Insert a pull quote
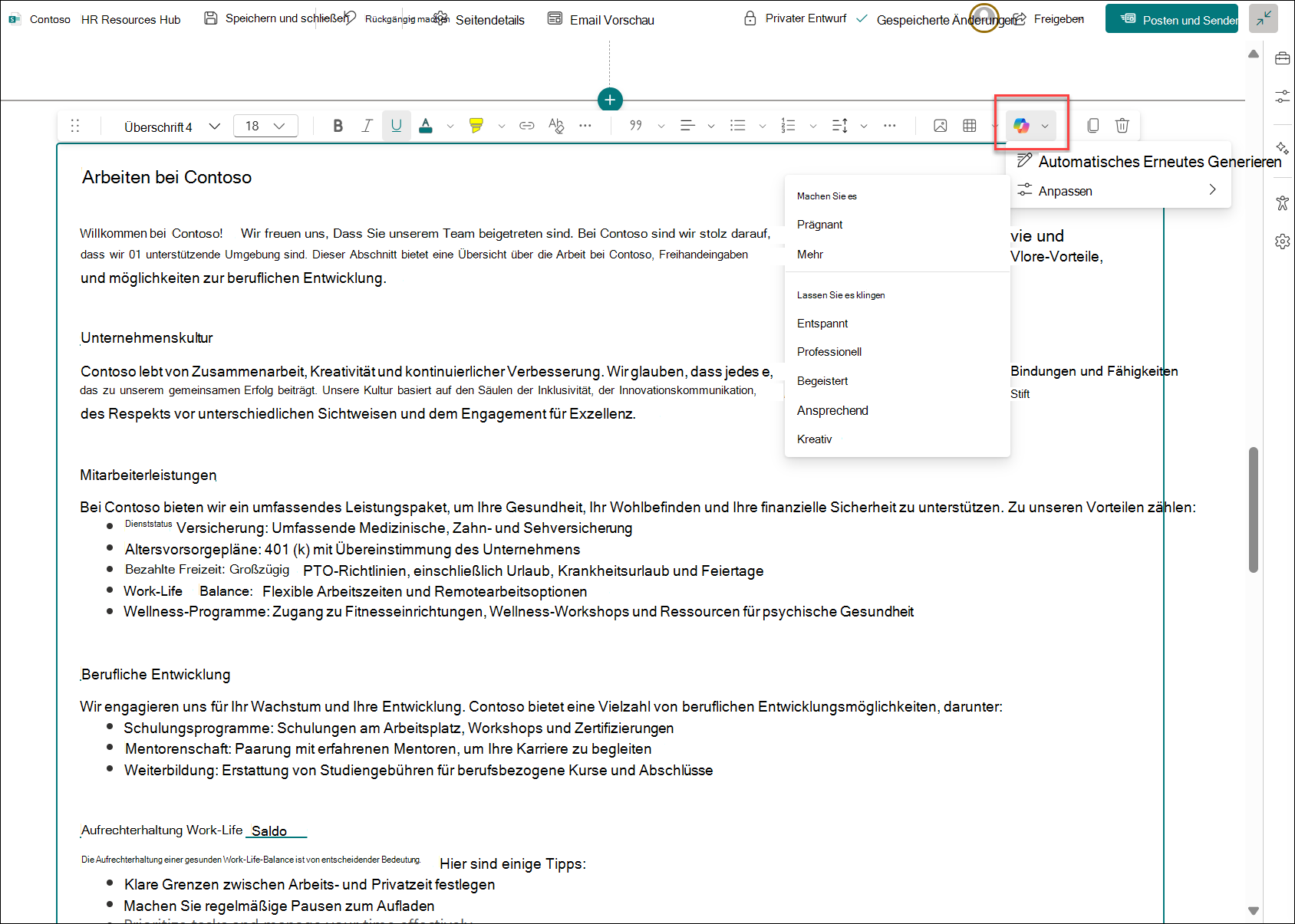This screenshot has width=1295, height=924. 636,126
